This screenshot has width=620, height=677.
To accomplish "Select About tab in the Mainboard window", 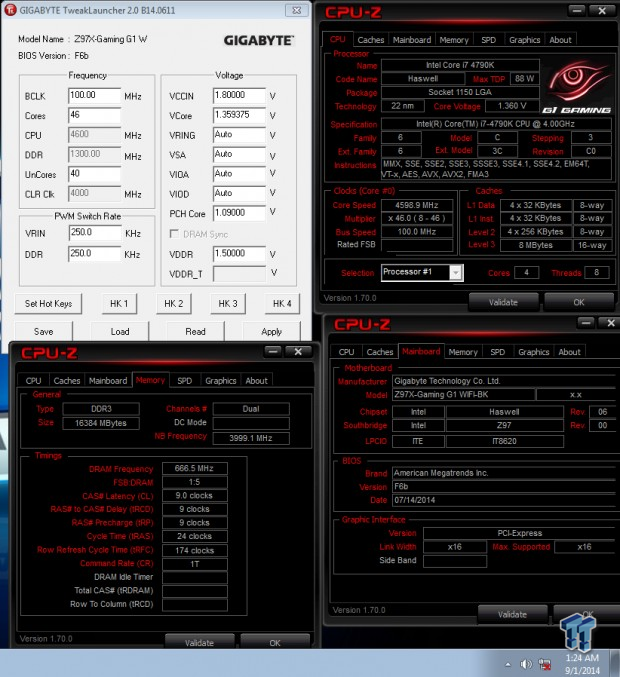I will [x=569, y=352].
